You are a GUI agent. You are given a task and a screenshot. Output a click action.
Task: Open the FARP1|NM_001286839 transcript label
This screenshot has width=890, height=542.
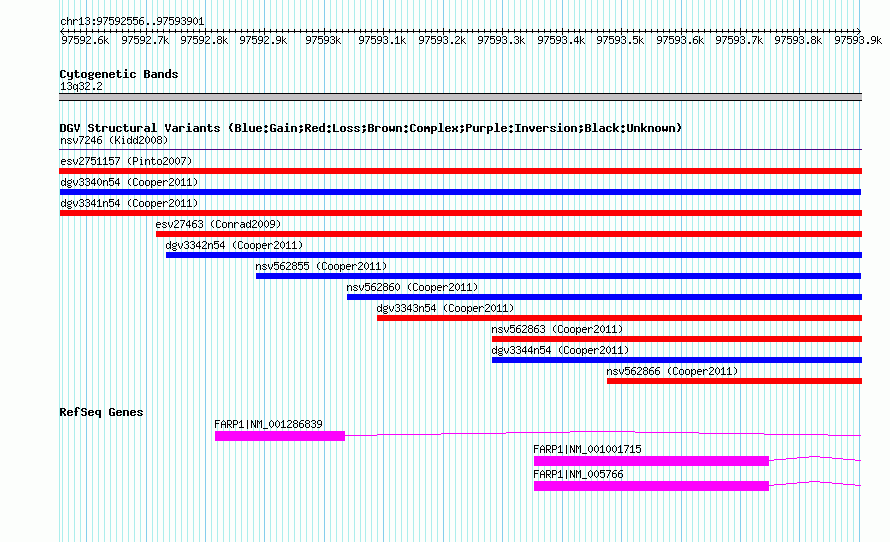(x=268, y=424)
